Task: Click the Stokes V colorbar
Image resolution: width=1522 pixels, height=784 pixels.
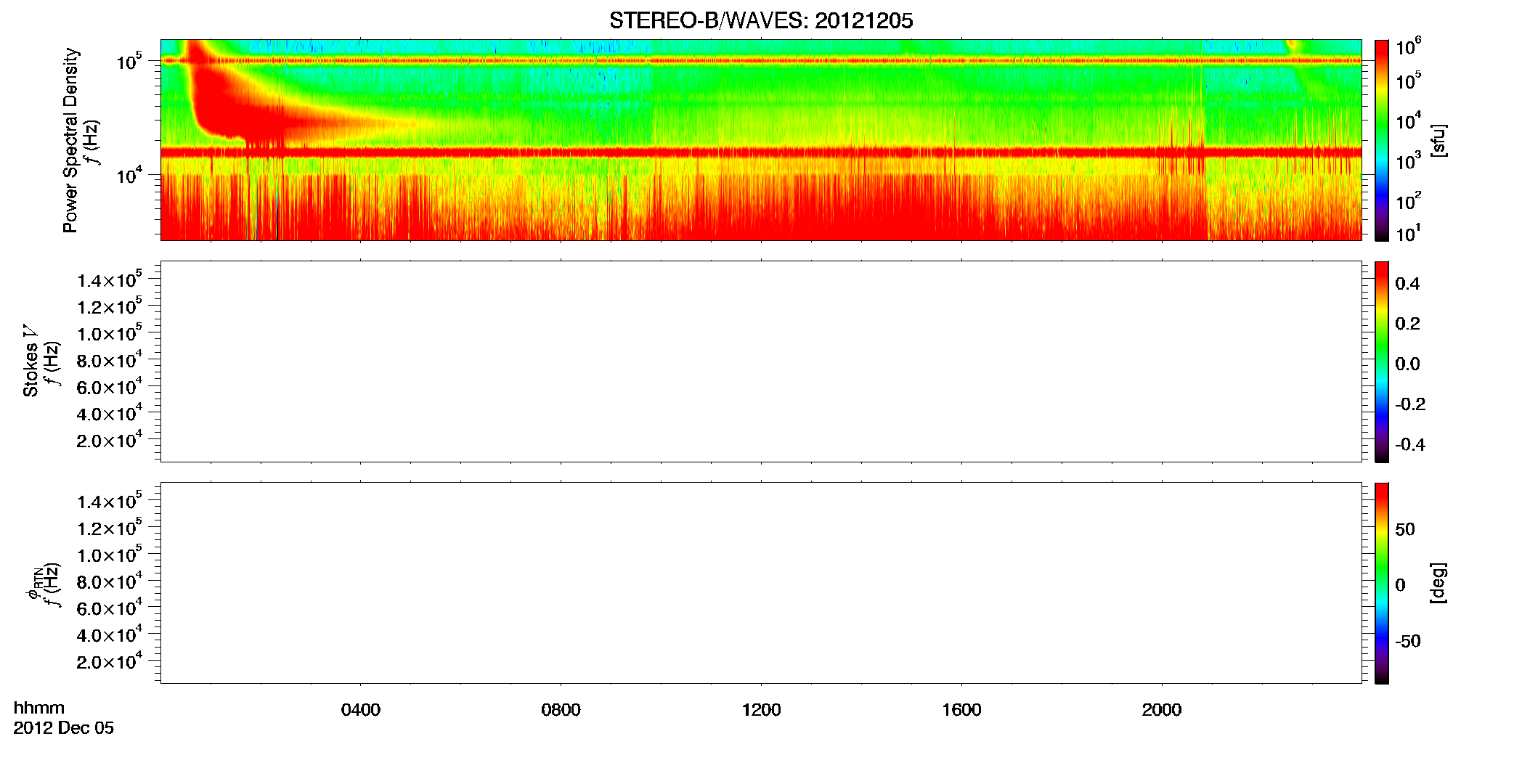Action: (x=1382, y=362)
